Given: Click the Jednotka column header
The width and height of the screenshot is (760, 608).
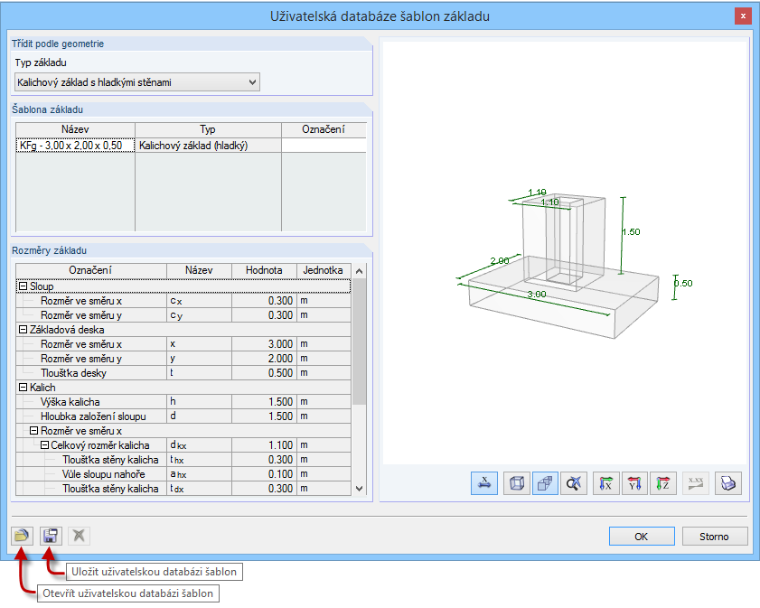Looking at the screenshot, I should (x=323, y=271).
